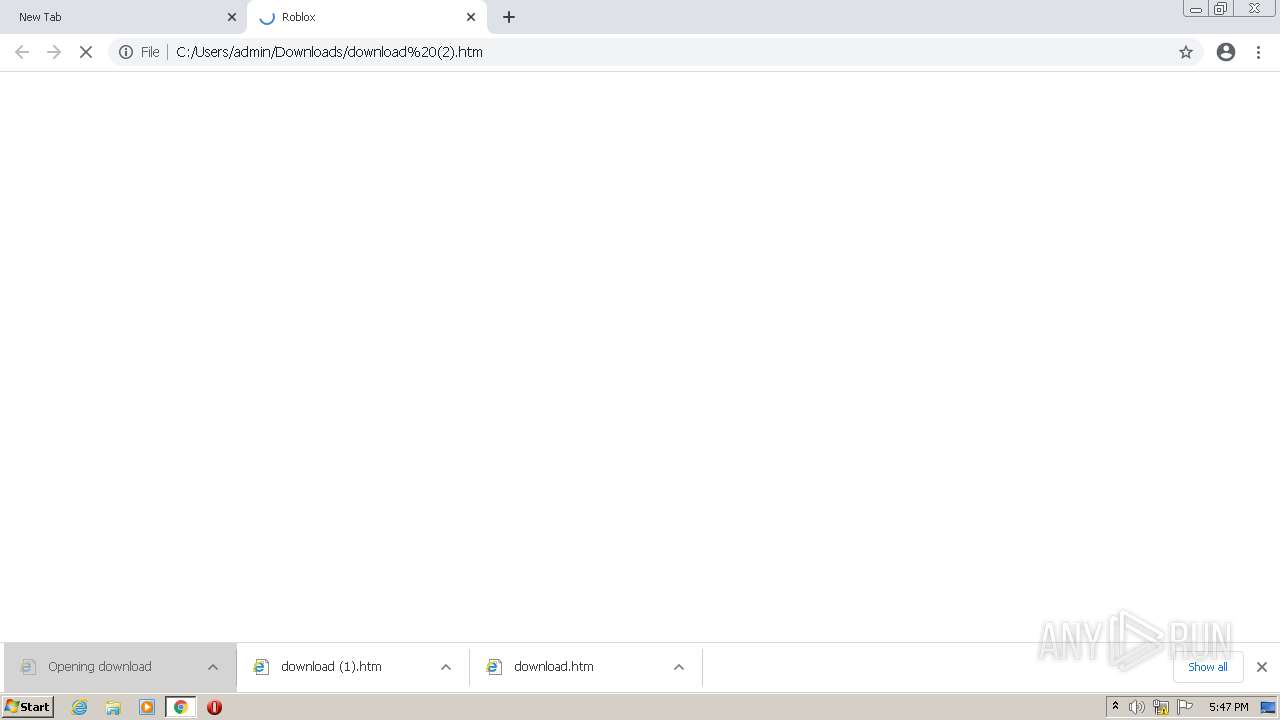1280x720 pixels.
Task: Open Chrome three-dot menu
Action: (x=1259, y=52)
